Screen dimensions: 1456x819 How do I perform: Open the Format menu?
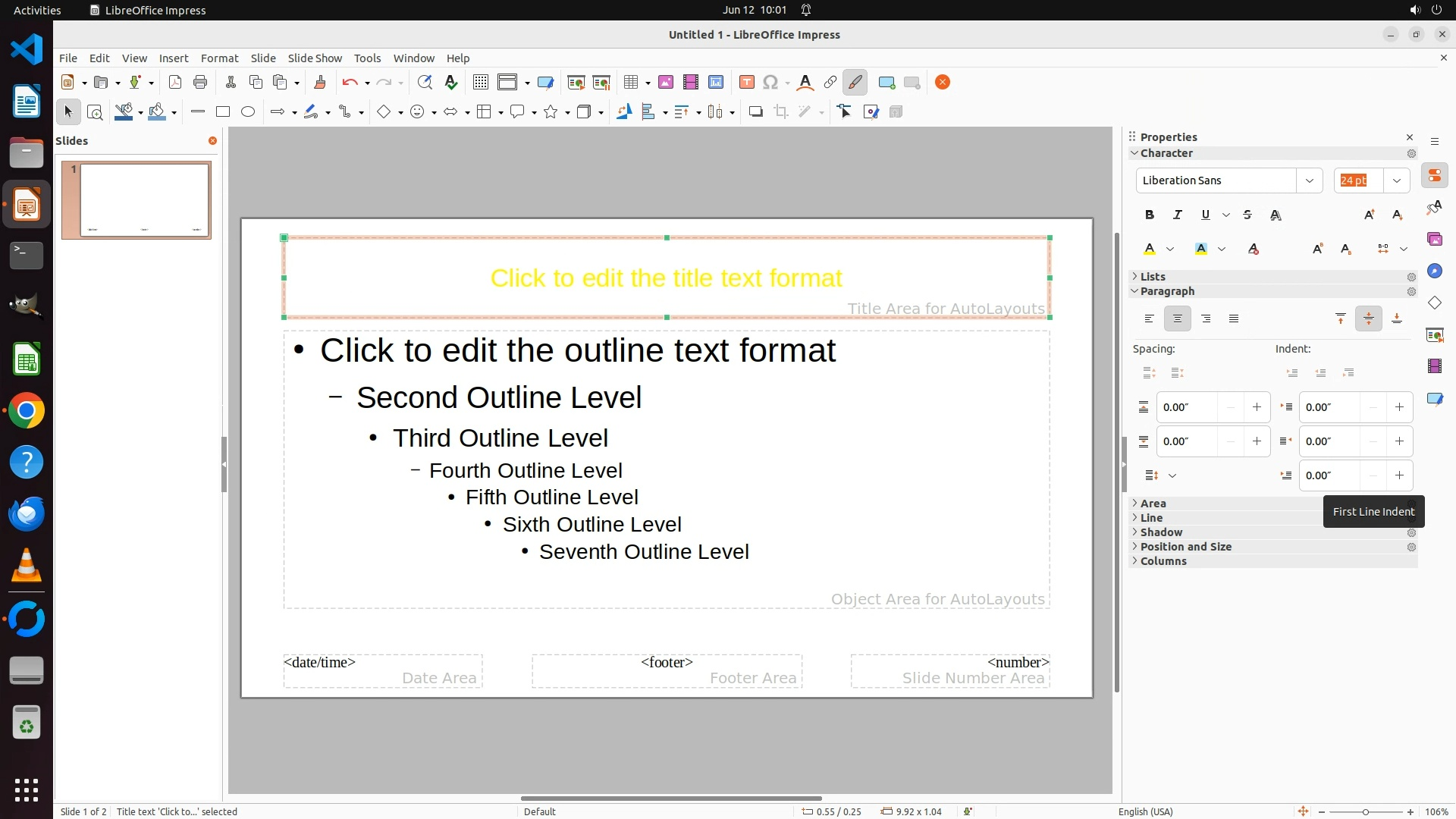219,58
